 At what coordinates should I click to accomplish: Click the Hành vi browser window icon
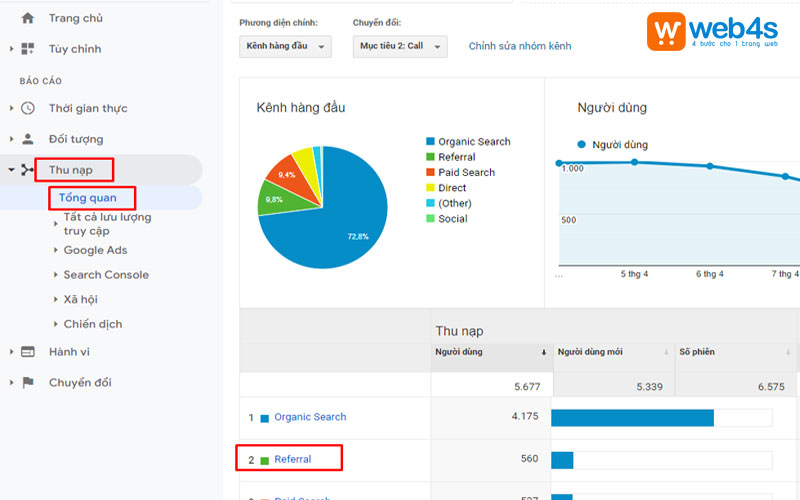28,352
